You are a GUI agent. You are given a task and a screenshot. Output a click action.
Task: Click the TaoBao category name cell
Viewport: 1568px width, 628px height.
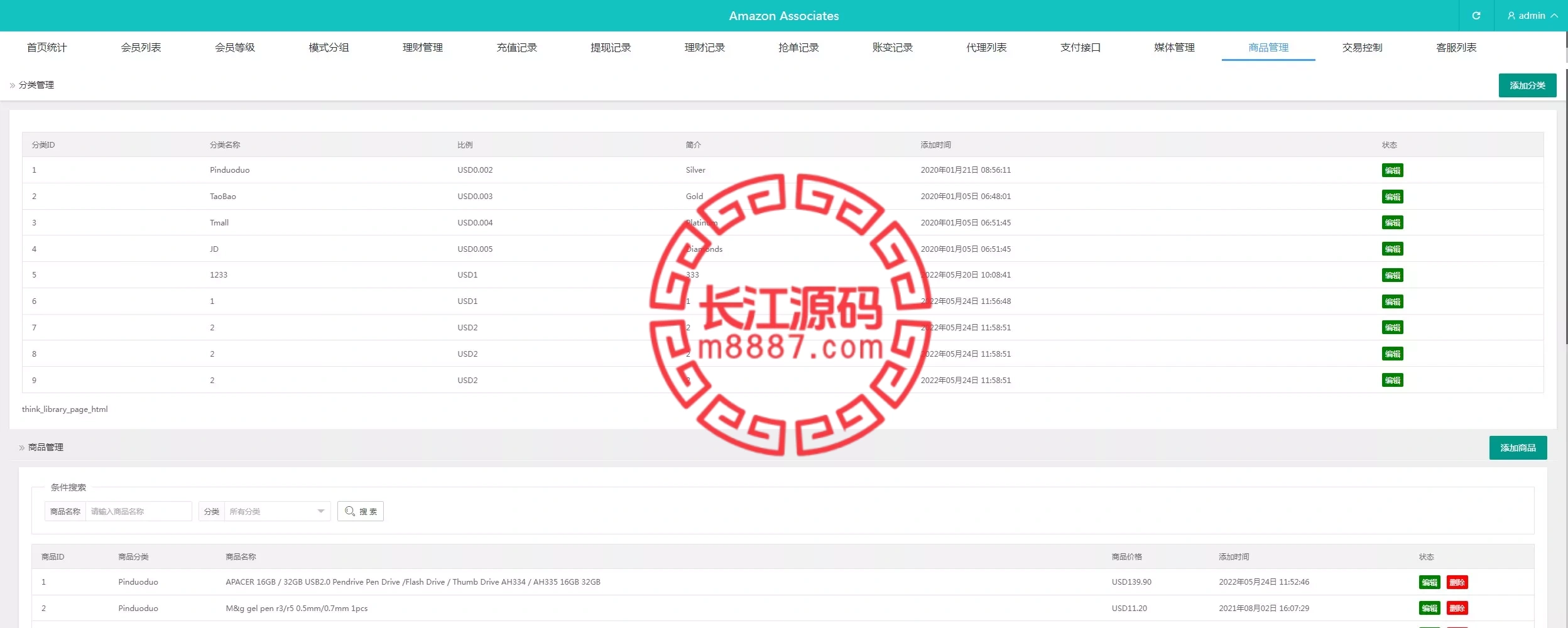(222, 197)
